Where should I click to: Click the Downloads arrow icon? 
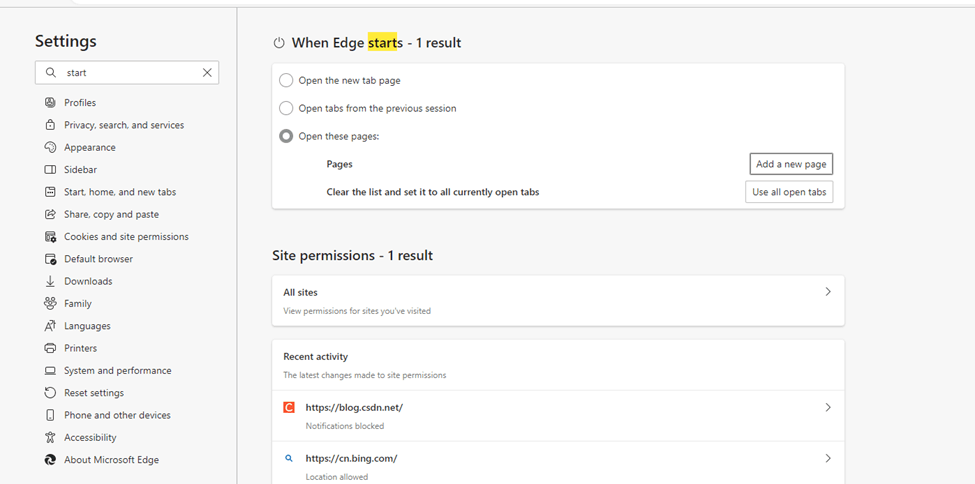50,281
